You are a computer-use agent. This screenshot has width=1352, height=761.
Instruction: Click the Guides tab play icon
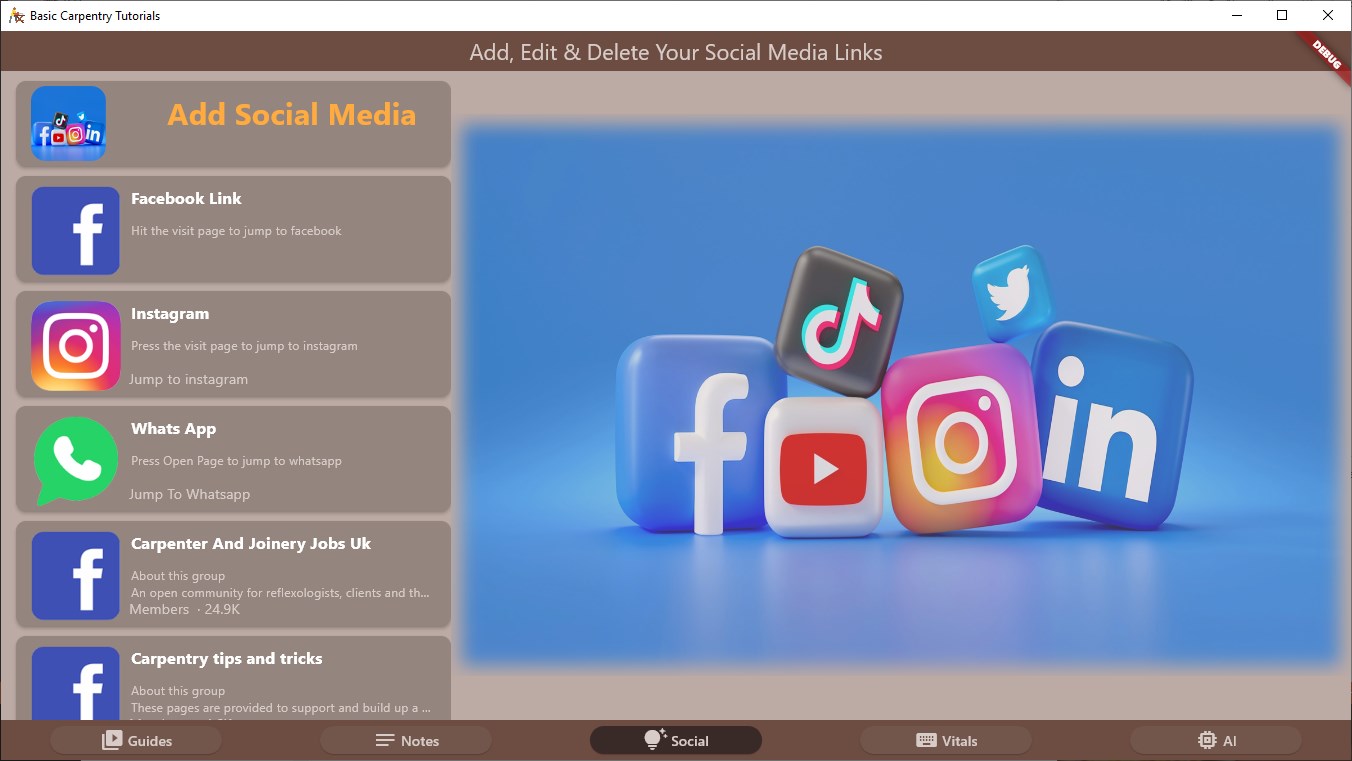111,740
